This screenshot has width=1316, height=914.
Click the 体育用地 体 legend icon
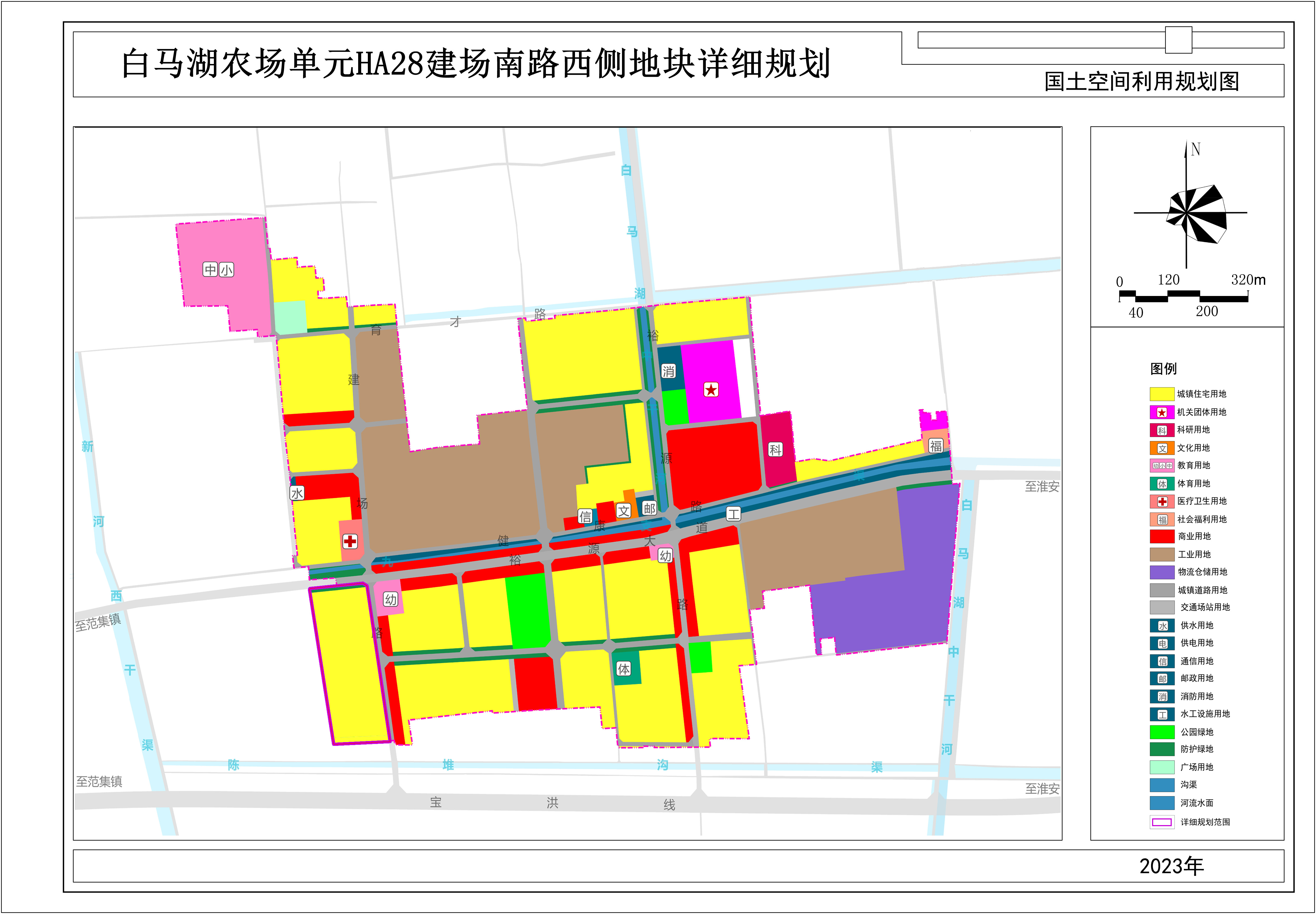point(1162,484)
